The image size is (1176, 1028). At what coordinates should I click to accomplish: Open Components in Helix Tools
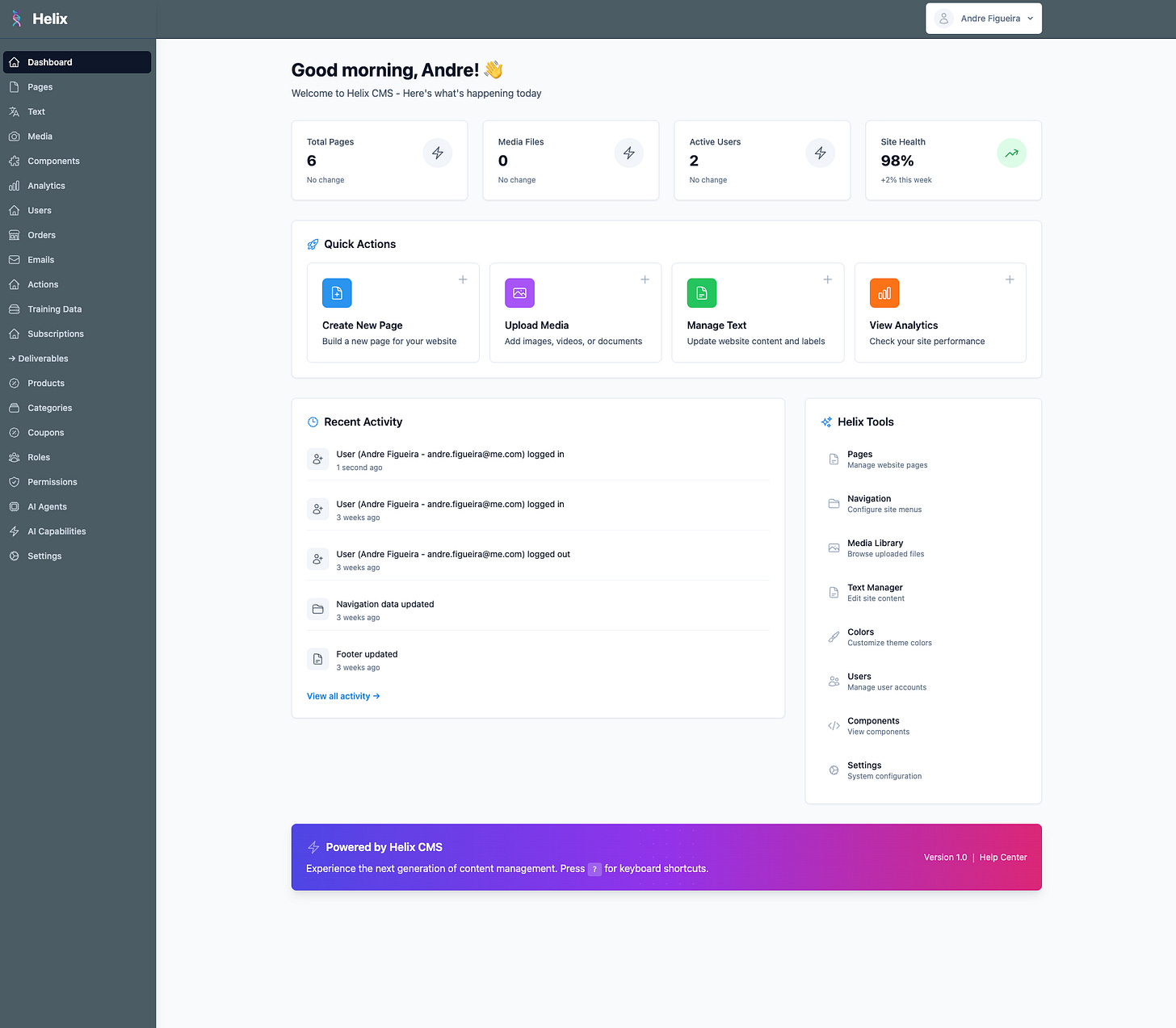pyautogui.click(x=923, y=726)
